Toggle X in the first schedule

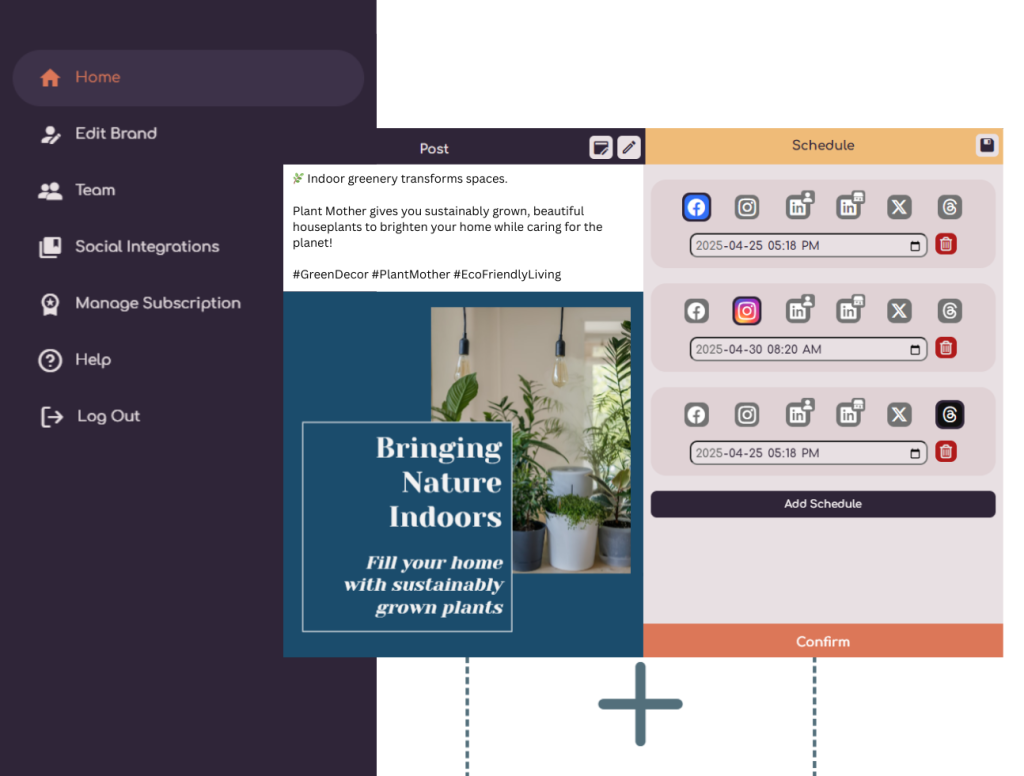click(x=899, y=208)
